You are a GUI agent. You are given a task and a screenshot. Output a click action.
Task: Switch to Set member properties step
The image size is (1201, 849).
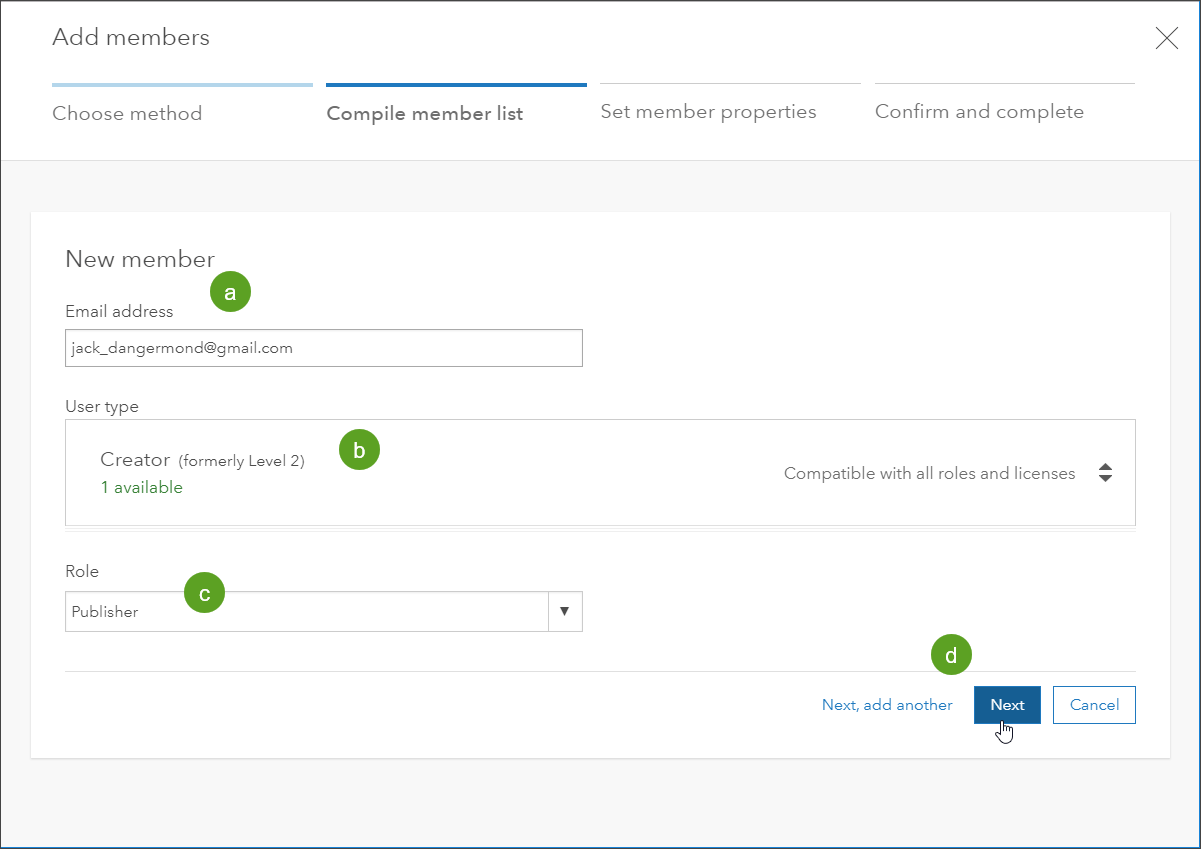pyautogui.click(x=708, y=111)
